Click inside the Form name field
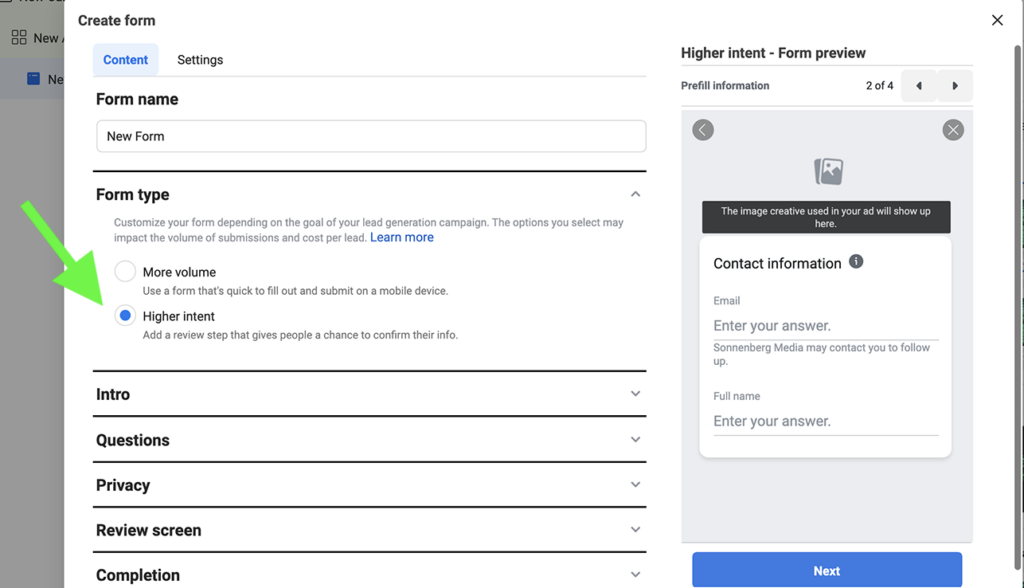This screenshot has height=588, width=1024. [x=370, y=136]
